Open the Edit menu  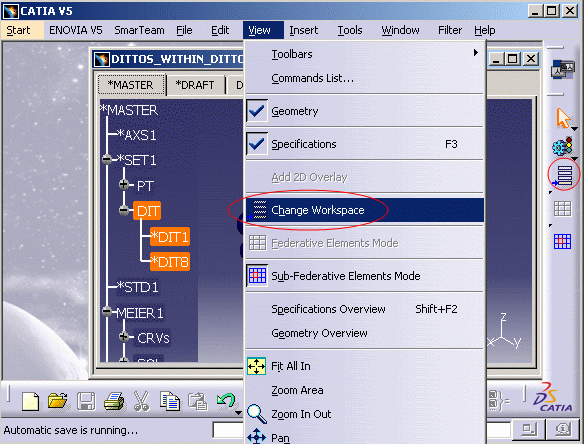[220, 30]
